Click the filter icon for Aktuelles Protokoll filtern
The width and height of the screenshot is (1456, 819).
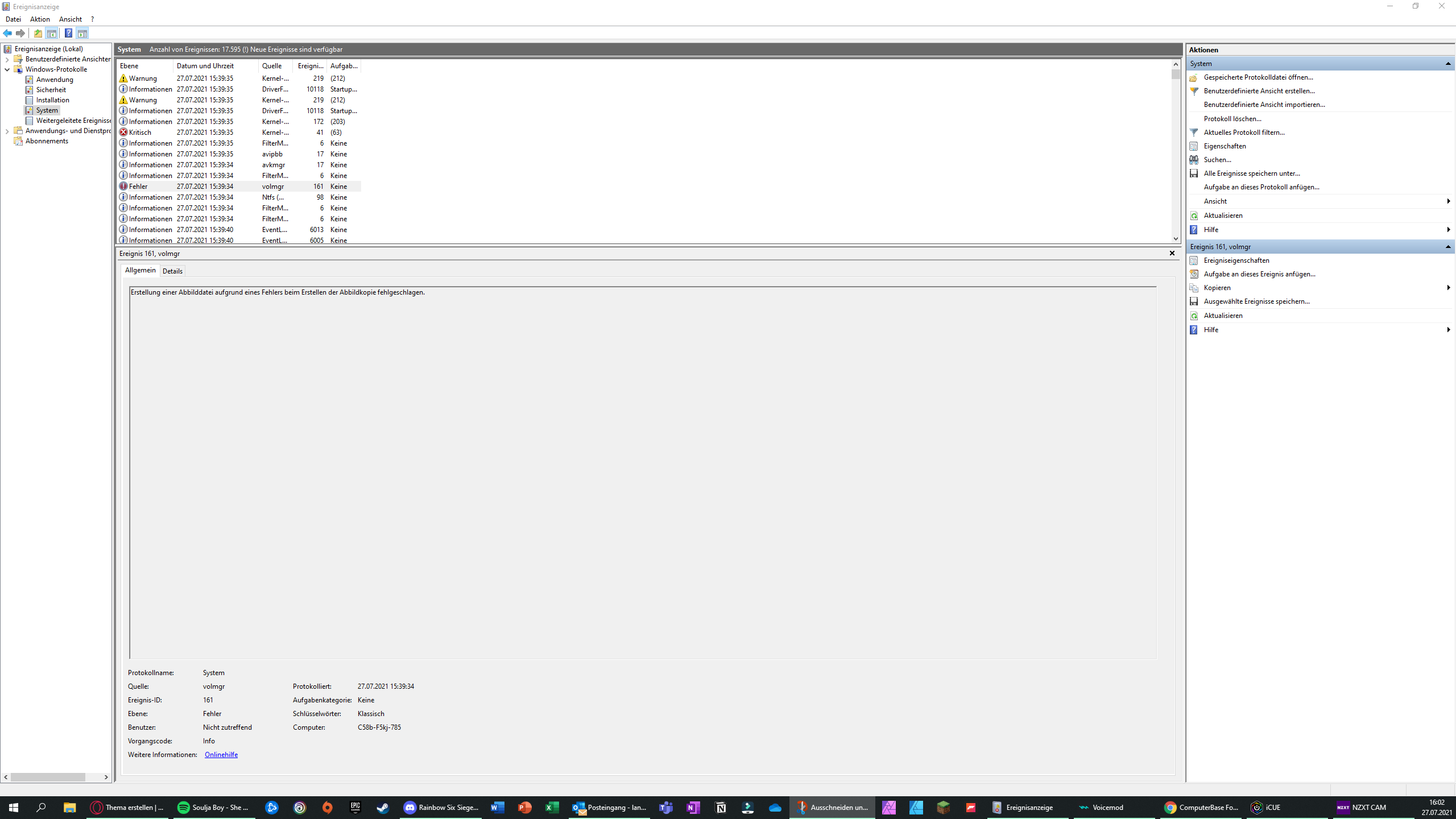tap(1194, 133)
